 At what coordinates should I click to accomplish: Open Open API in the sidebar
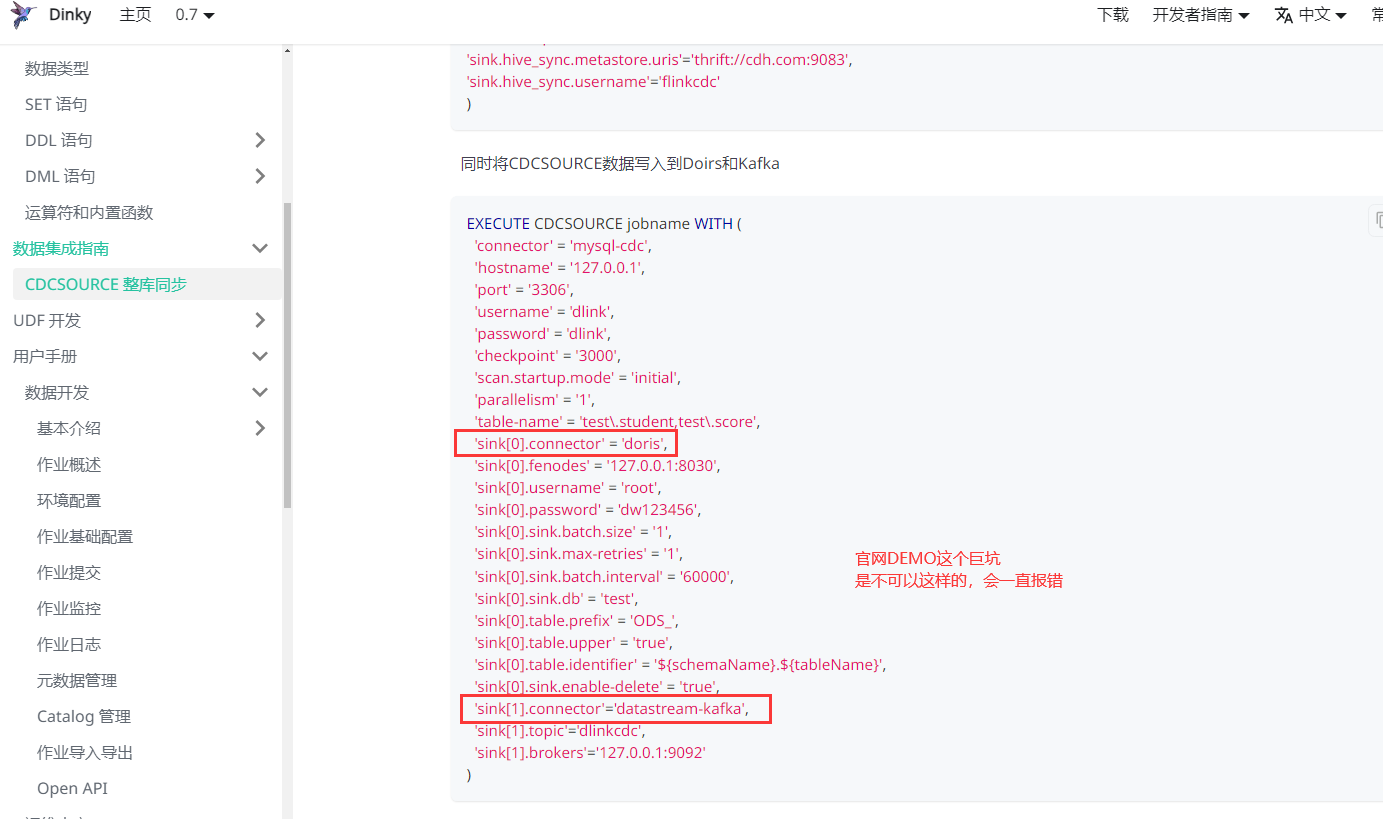click(72, 788)
